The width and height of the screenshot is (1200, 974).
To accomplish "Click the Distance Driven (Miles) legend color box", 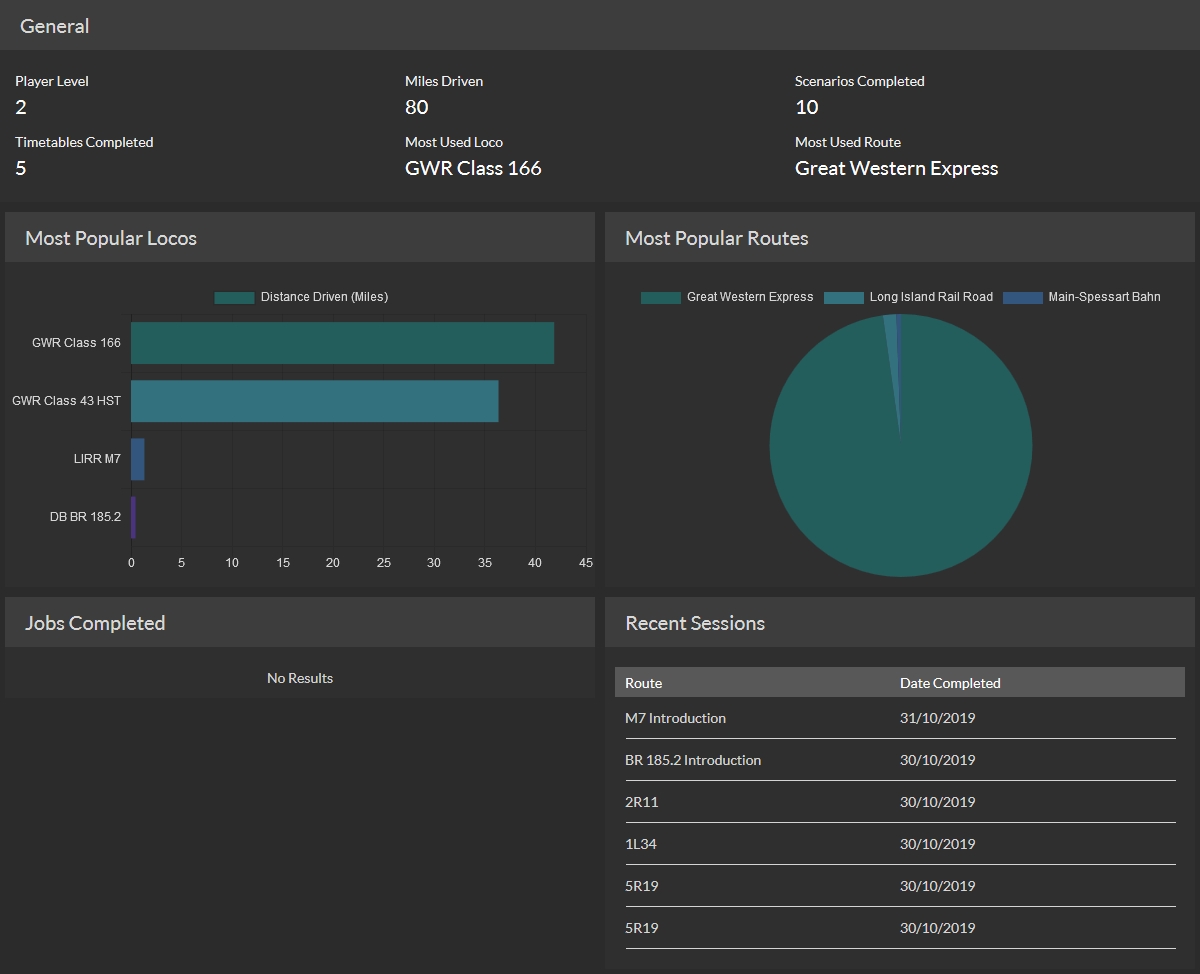I will point(235,297).
